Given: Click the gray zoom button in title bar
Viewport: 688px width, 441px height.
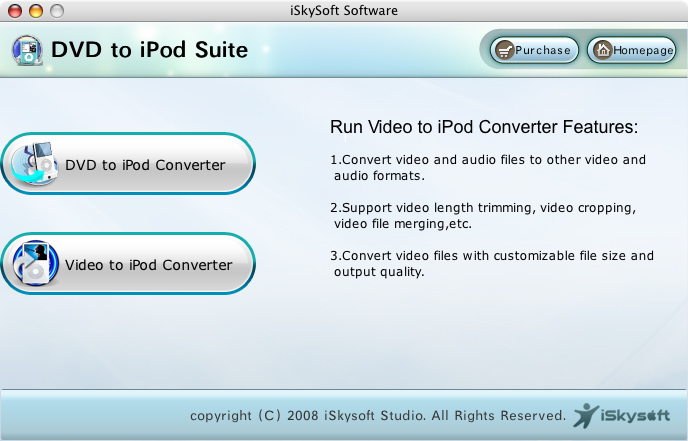Looking at the screenshot, I should coord(57,11).
